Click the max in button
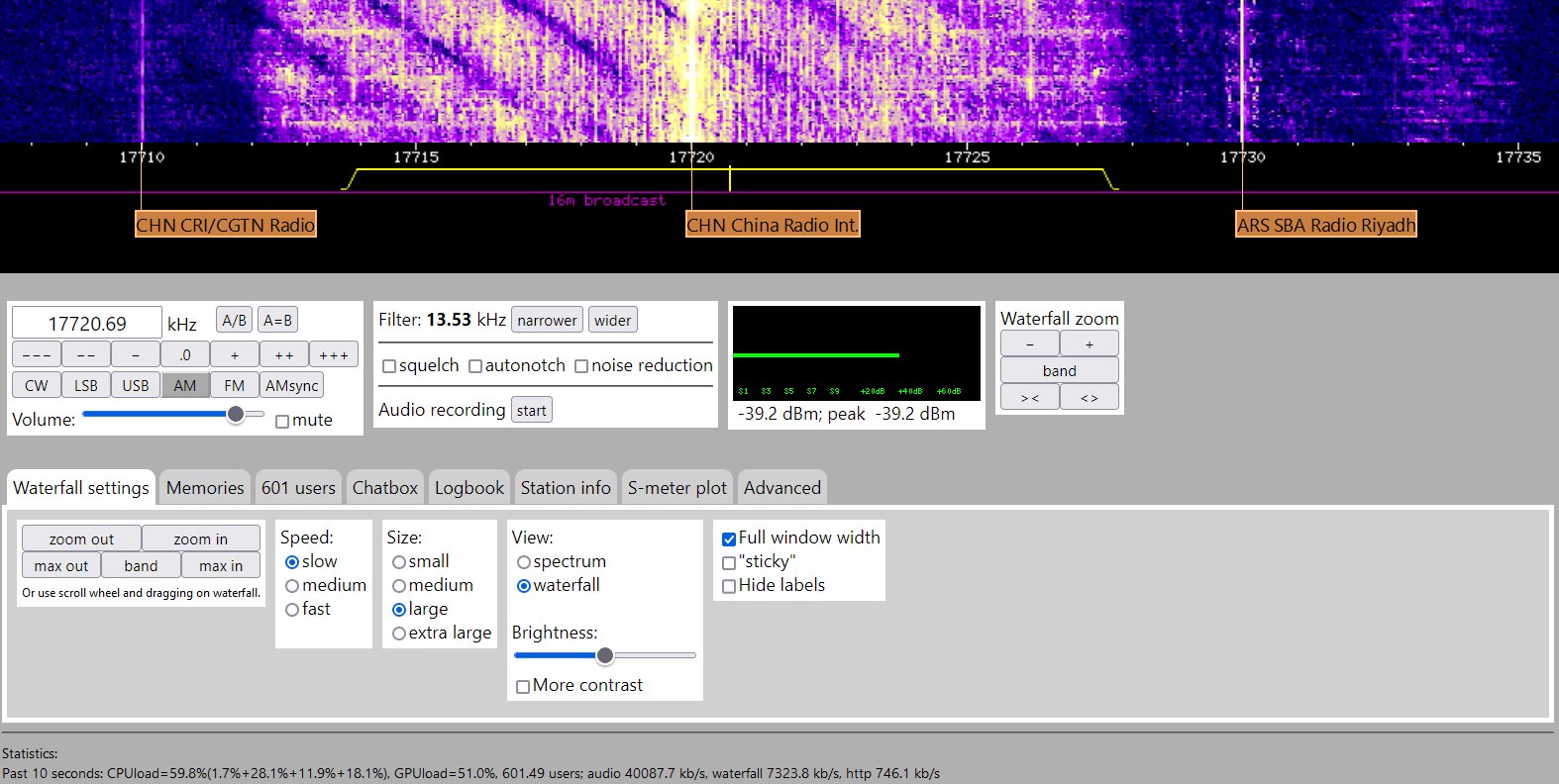The height and width of the screenshot is (784, 1559). click(221, 565)
